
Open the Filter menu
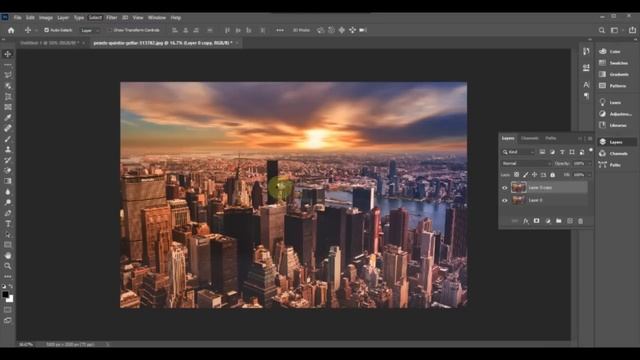coord(111,18)
